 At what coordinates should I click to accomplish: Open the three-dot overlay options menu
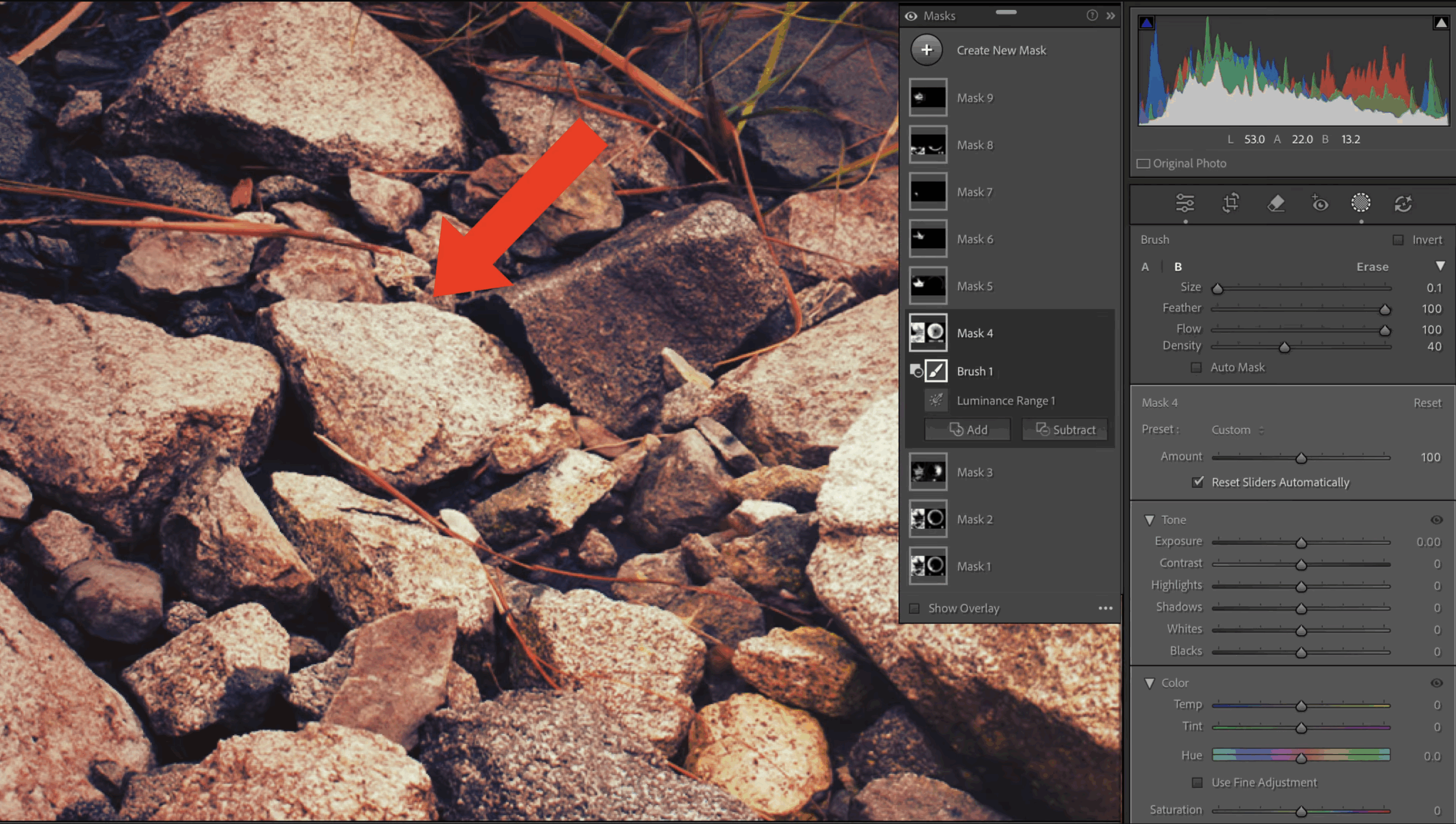(1105, 608)
